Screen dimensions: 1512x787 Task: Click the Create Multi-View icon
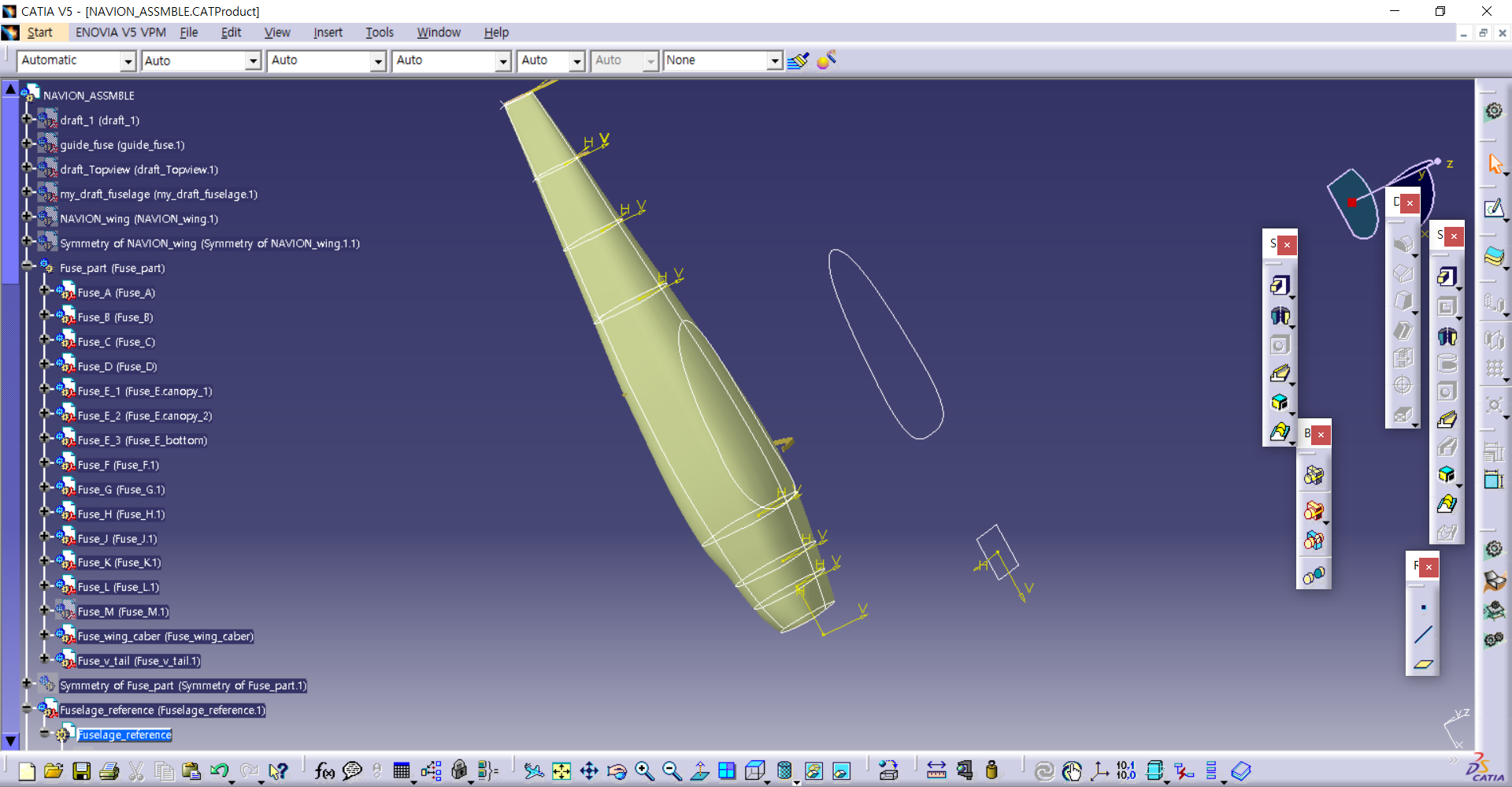(x=727, y=771)
